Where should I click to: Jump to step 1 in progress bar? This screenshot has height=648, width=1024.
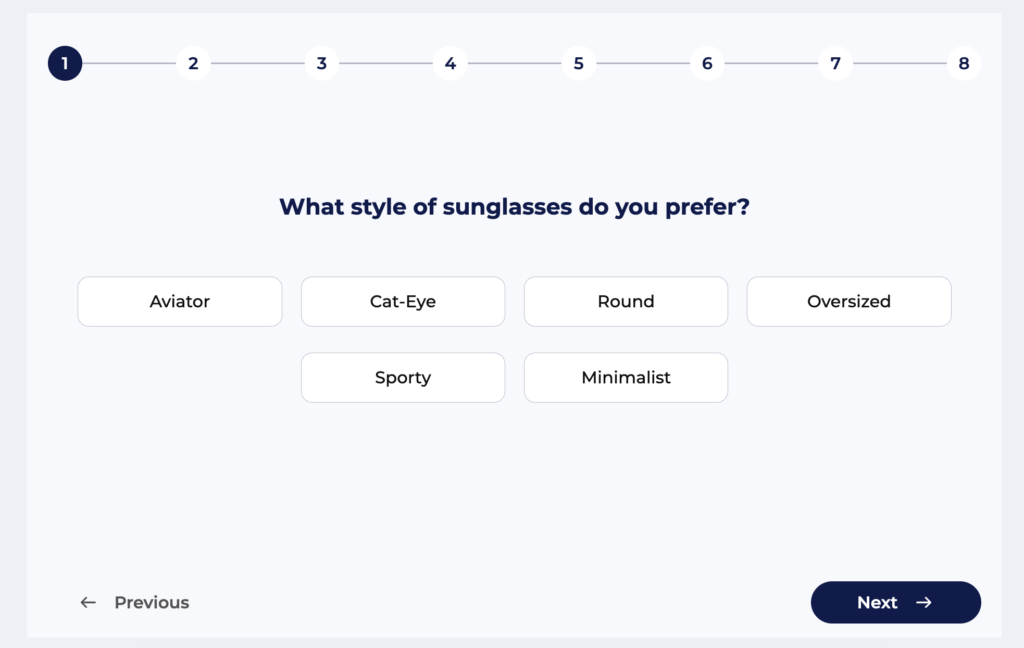coord(65,63)
